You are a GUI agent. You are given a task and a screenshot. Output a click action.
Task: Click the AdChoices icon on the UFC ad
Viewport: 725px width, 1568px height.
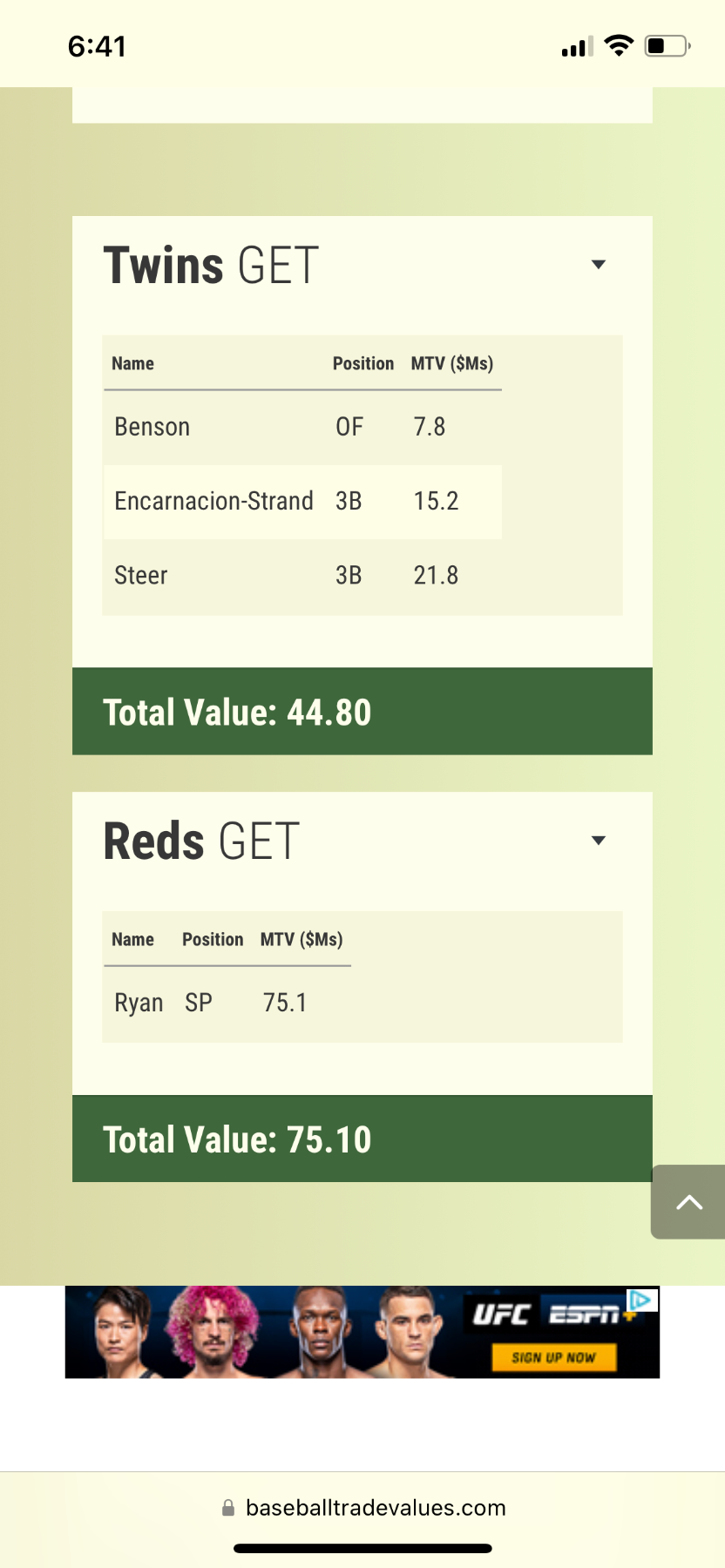point(641,1301)
